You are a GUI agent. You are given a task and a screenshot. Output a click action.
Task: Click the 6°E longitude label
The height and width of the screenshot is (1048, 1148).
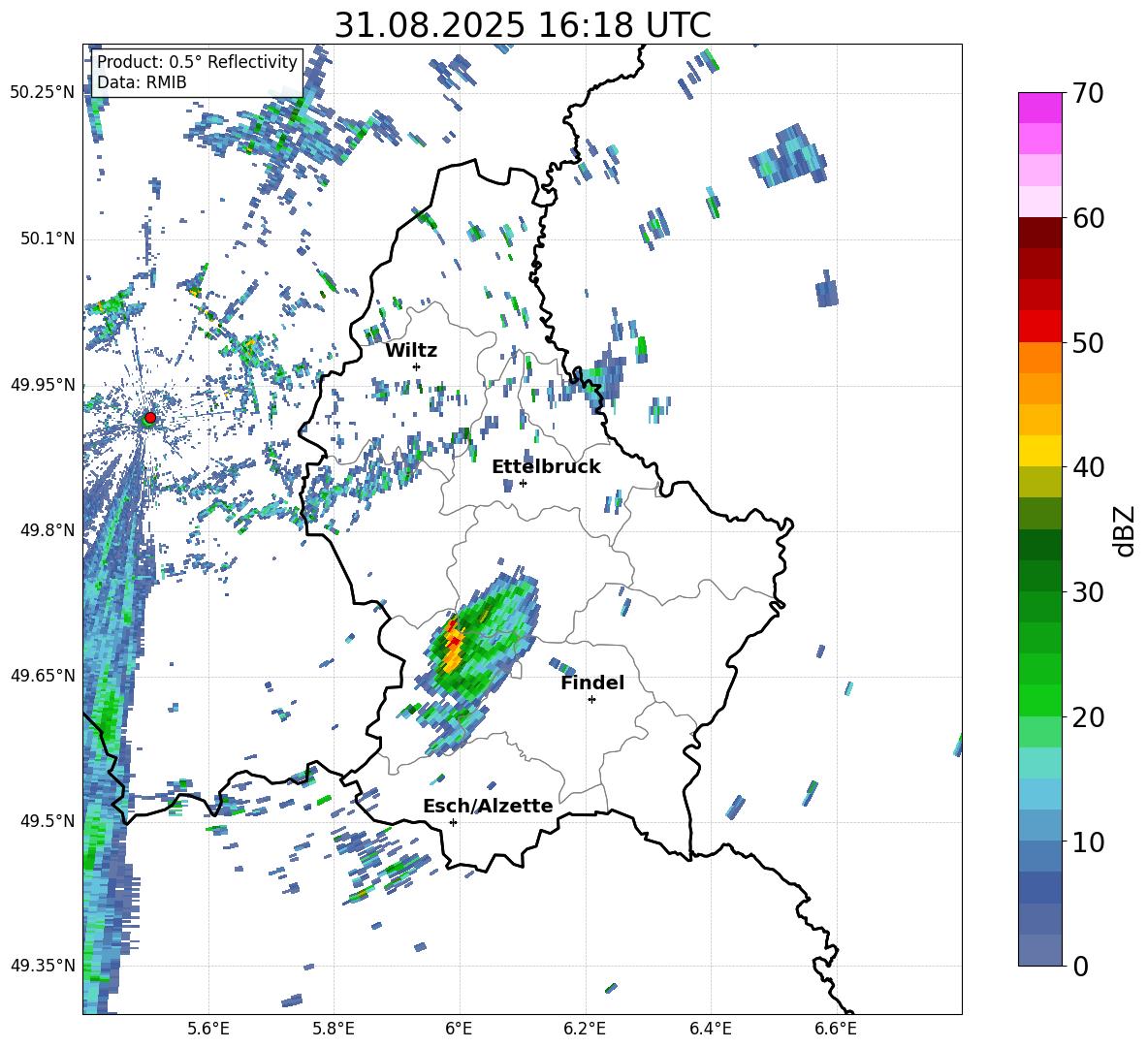tap(459, 1030)
